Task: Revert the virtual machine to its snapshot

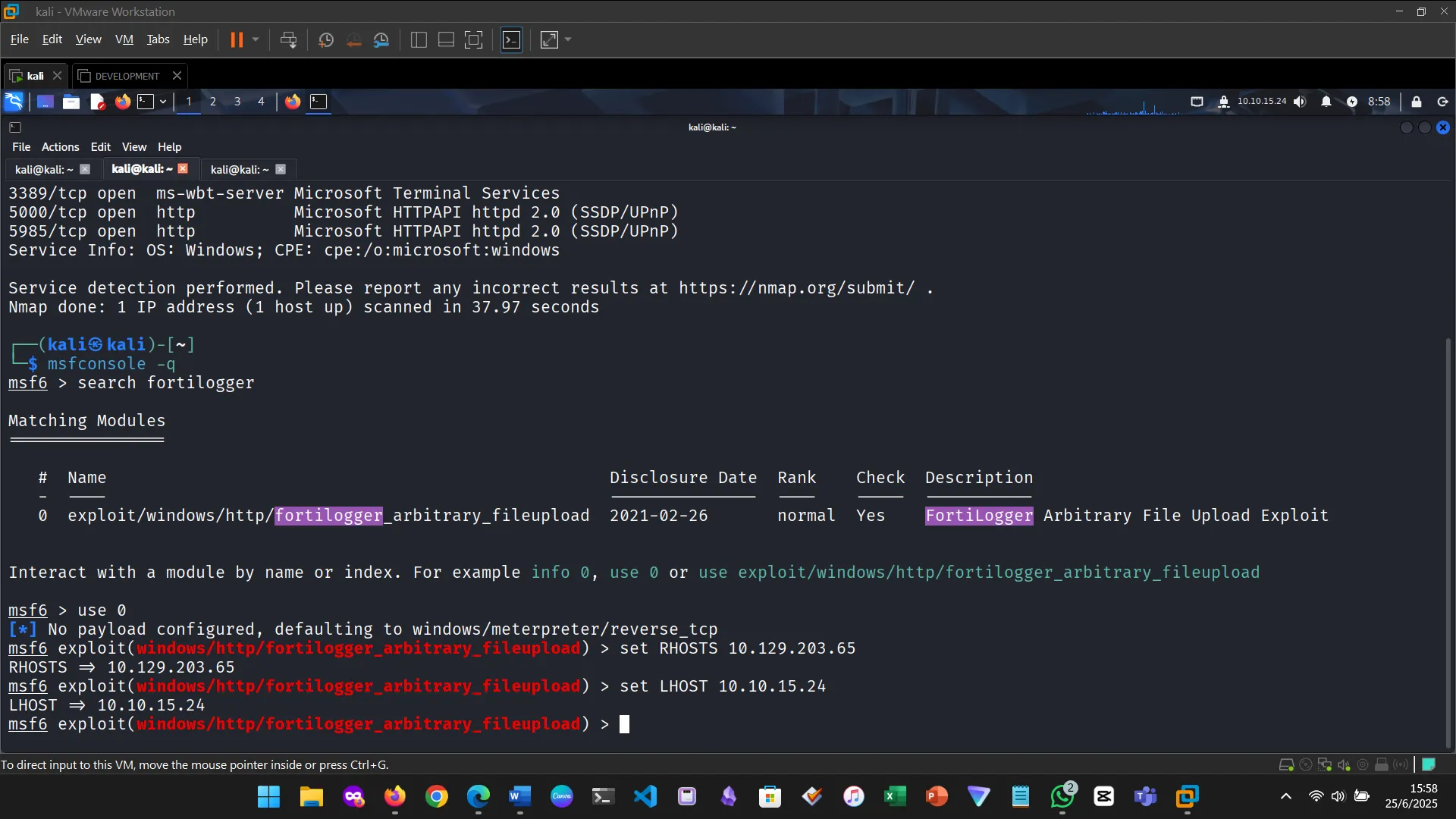Action: tap(353, 39)
